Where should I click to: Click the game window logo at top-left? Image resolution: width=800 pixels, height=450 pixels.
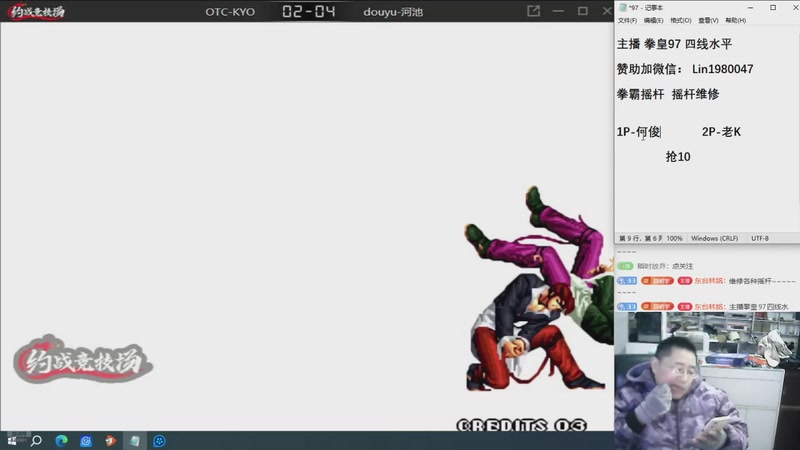coord(37,11)
